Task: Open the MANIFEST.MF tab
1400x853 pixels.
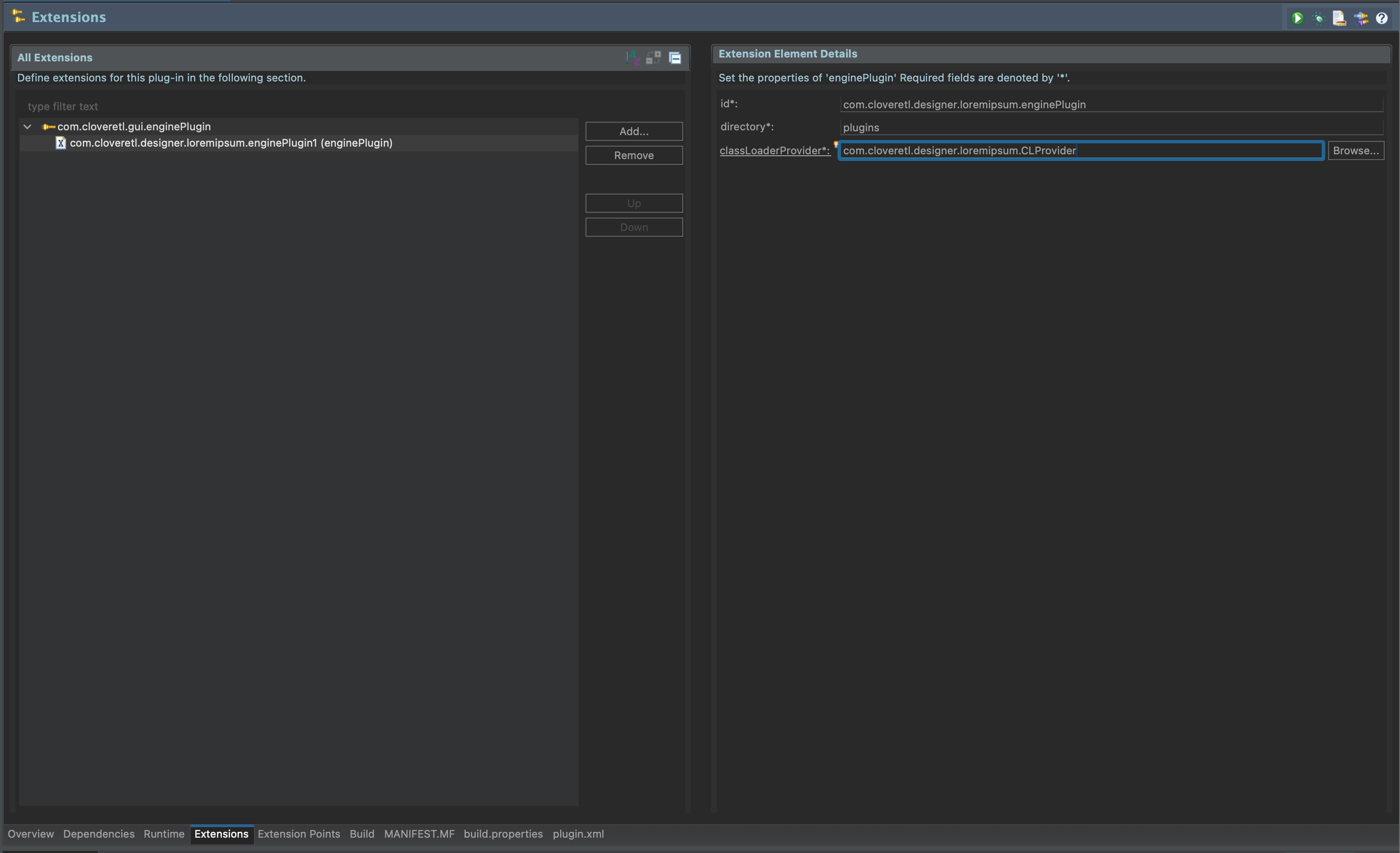Action: pos(419,834)
